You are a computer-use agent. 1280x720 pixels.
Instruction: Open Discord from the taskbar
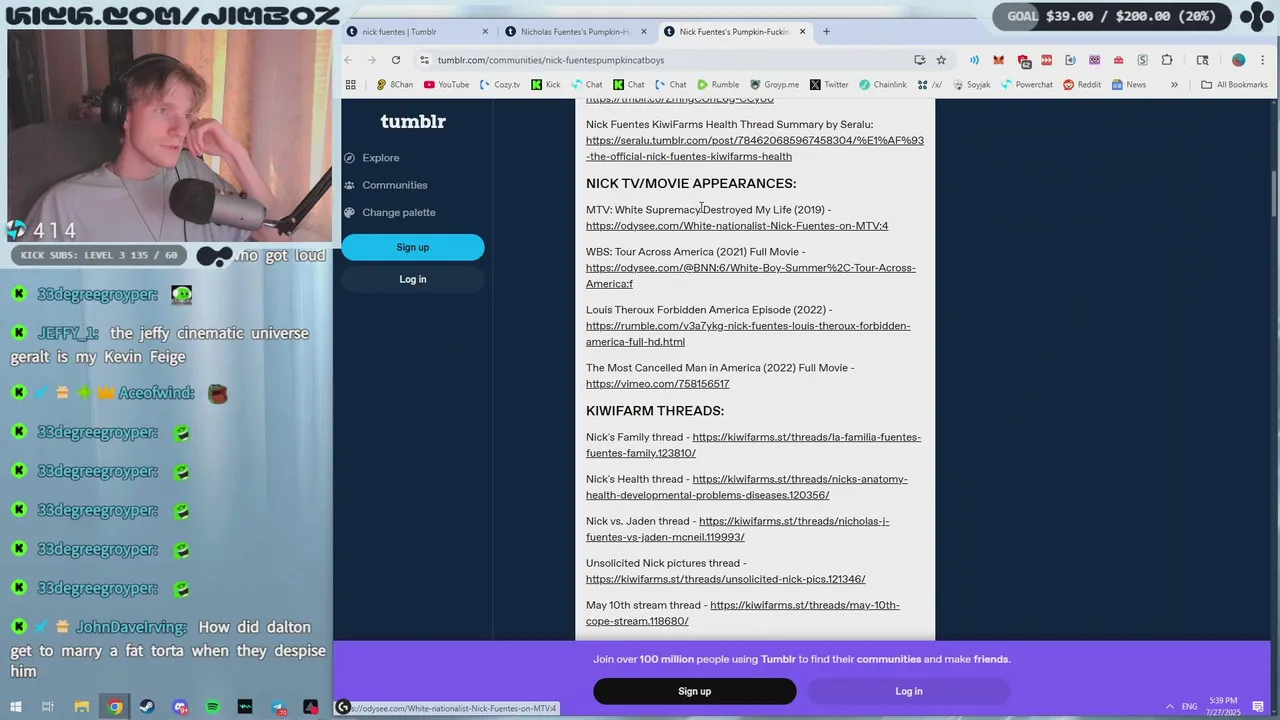point(180,707)
